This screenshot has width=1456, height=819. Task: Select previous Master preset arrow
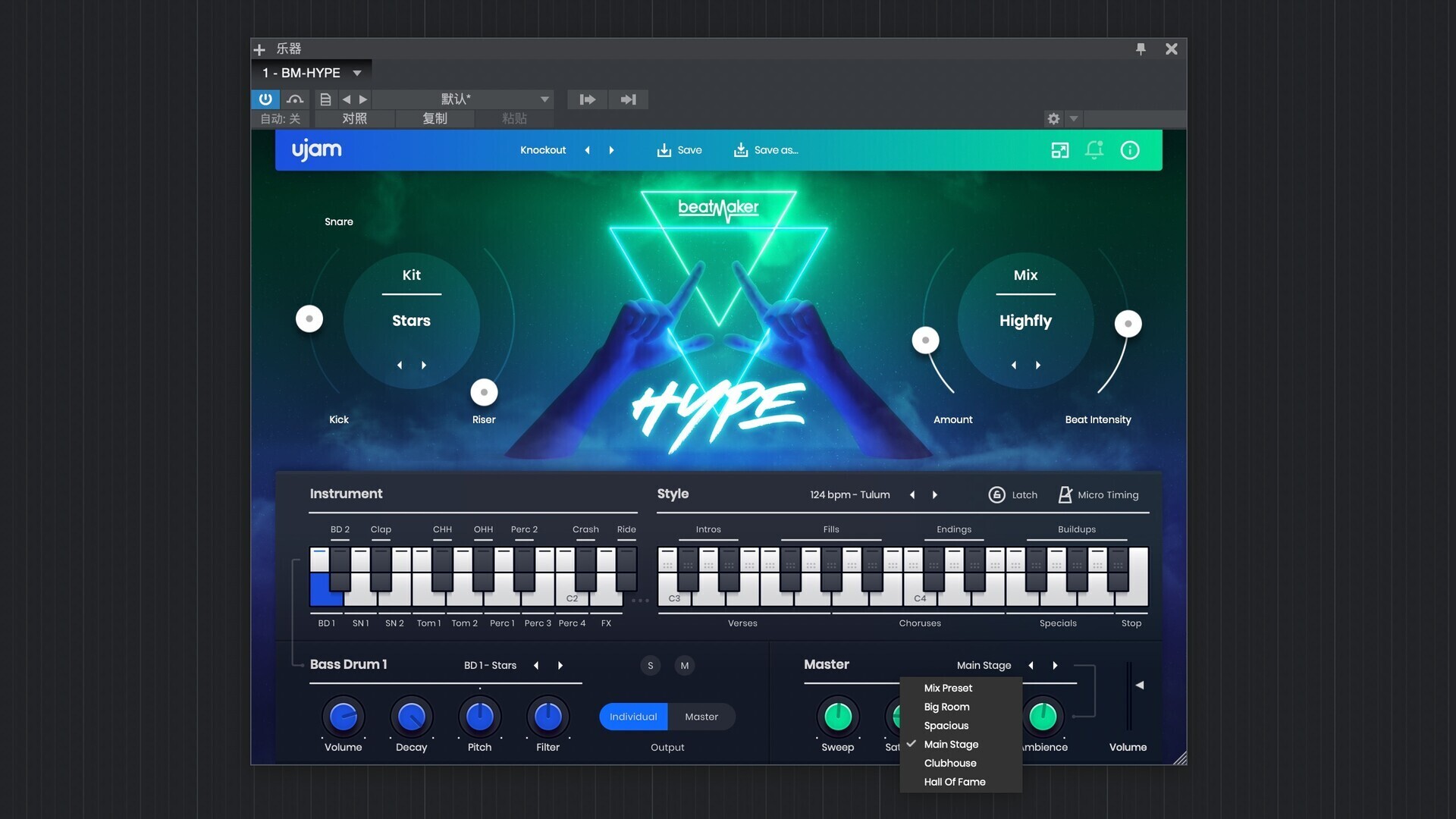[1031, 665]
